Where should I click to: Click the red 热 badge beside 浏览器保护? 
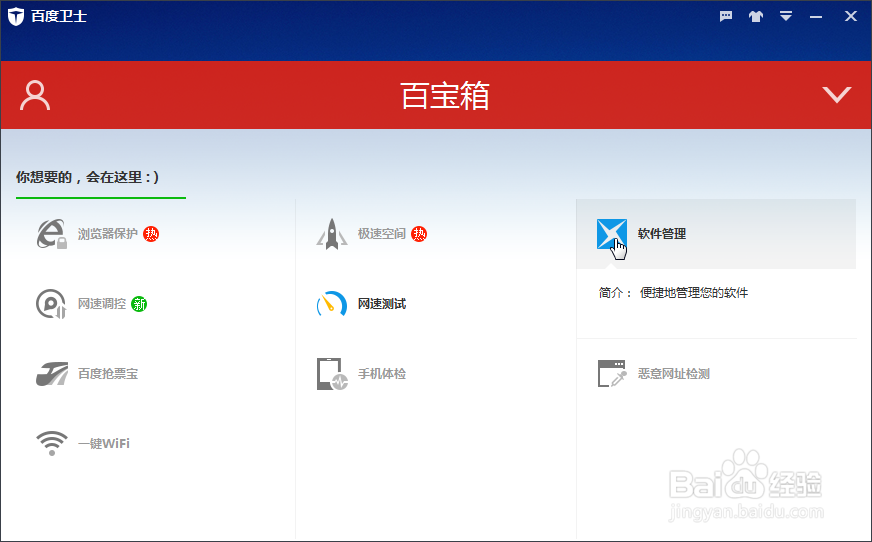pos(151,234)
